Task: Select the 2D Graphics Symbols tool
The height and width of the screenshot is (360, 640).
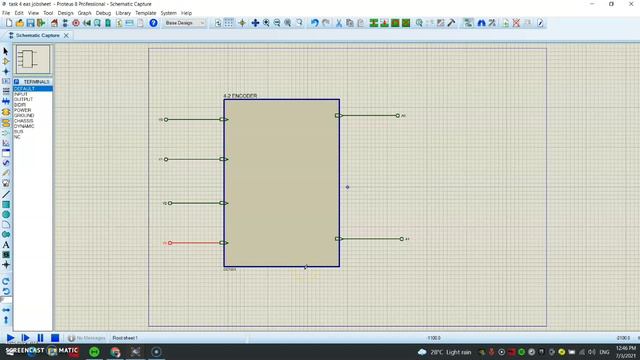Action: point(6,255)
